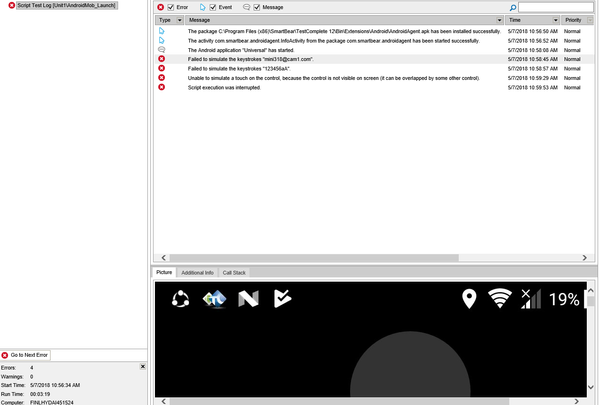Toggle the Message filter checkbox
The width and height of the screenshot is (600, 405).
click(257, 7)
